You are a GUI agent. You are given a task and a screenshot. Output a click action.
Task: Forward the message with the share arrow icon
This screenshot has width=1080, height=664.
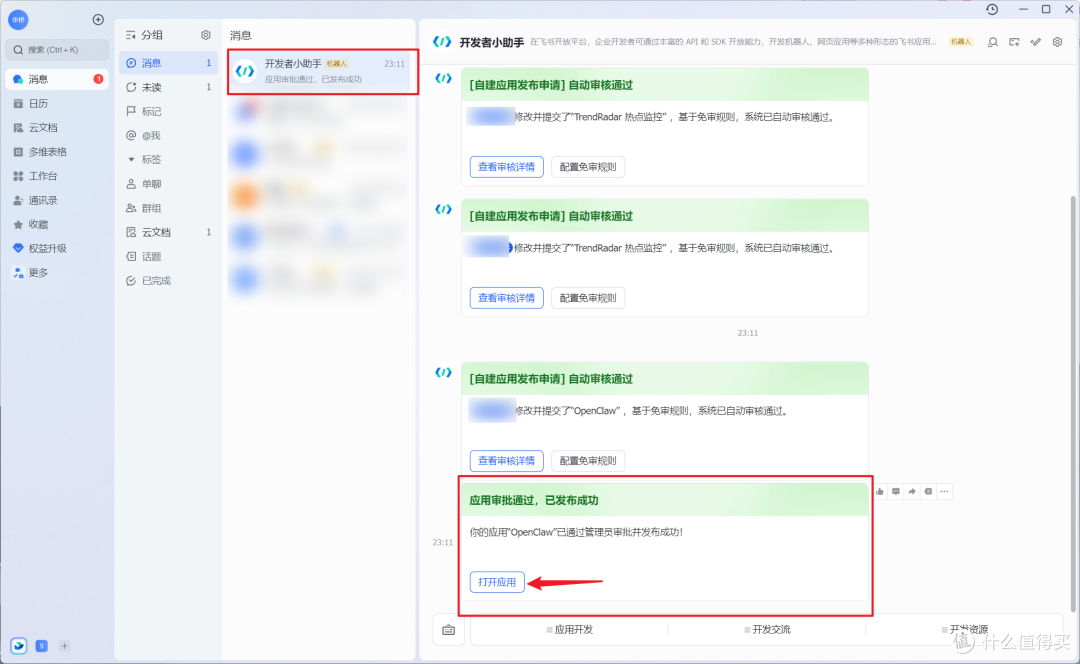(912, 492)
